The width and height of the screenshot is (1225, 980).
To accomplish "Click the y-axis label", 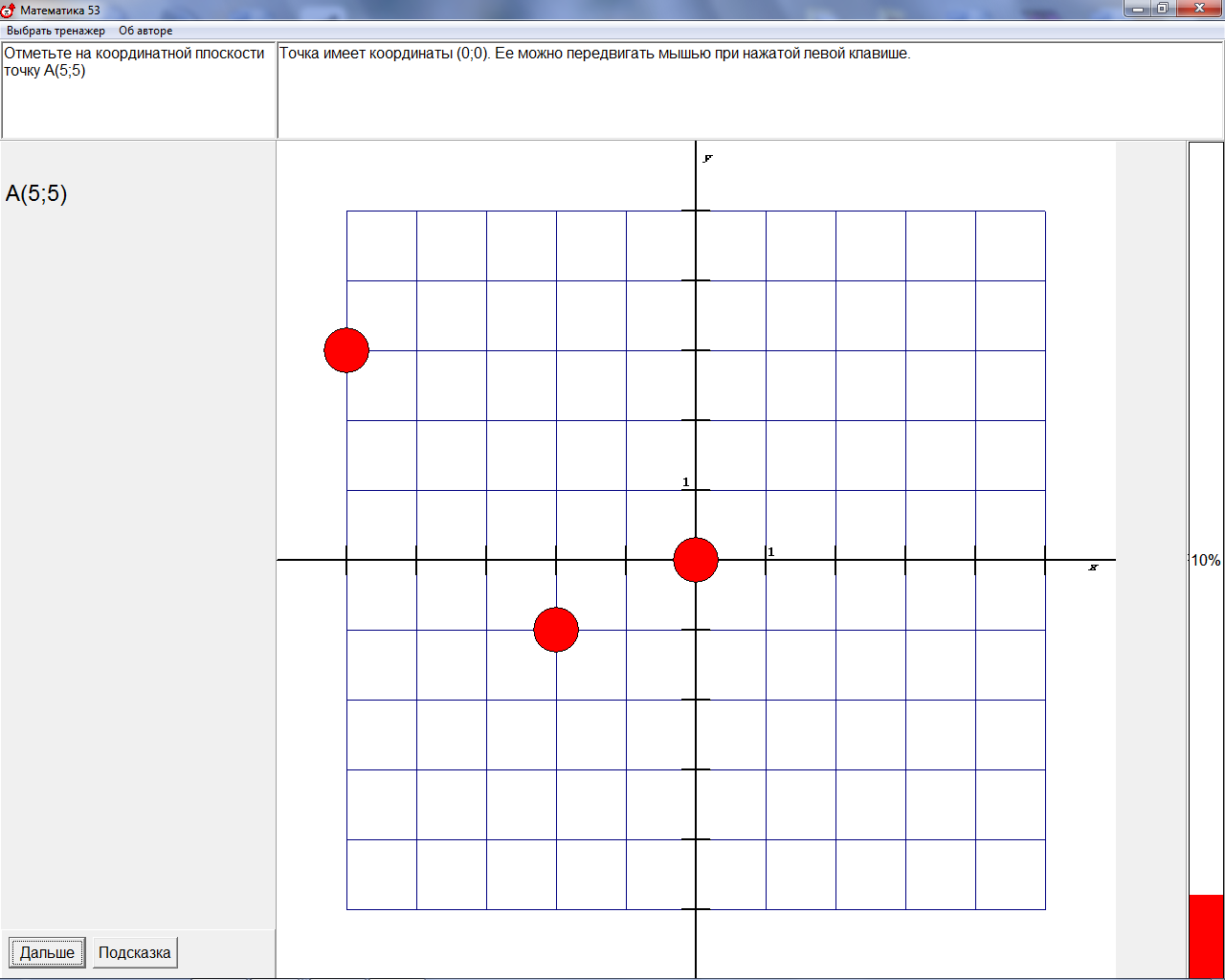I will click(x=708, y=158).
